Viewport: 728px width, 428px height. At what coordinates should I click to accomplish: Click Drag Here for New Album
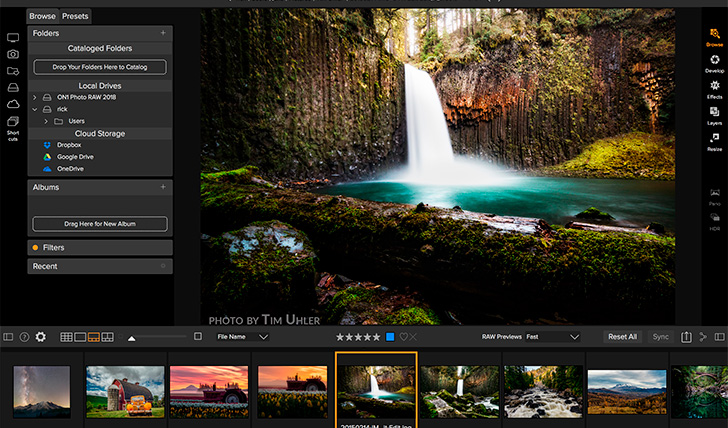(100, 224)
